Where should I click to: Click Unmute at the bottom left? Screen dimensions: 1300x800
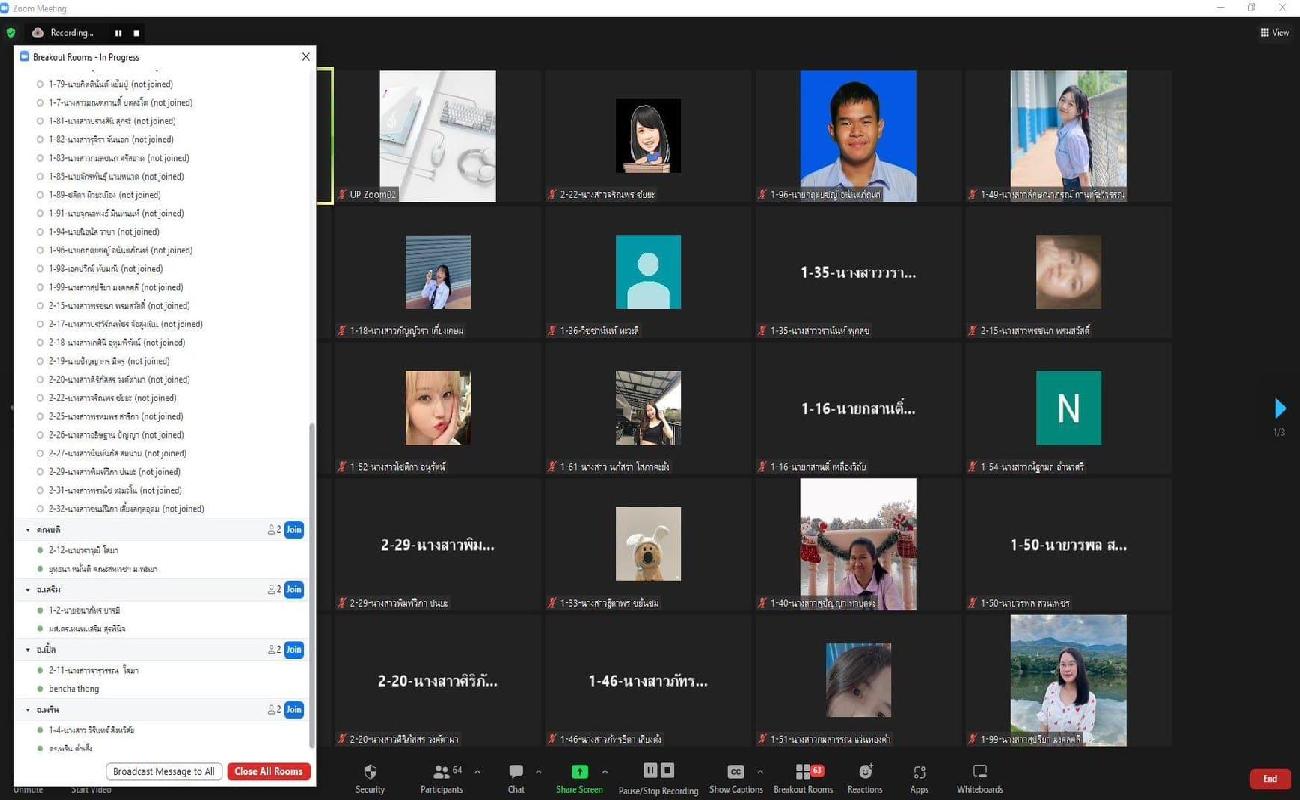[x=28, y=790]
